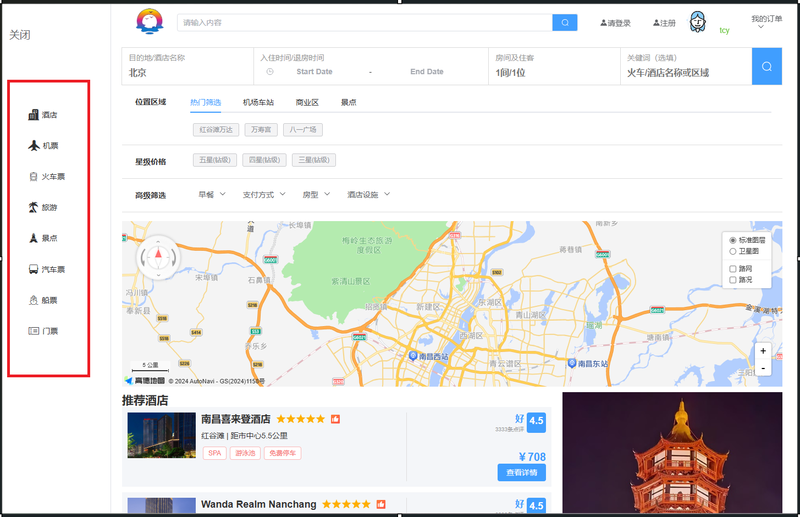Toggle the 红谷滩万达 location filter
The image size is (800, 517).
click(x=216, y=130)
